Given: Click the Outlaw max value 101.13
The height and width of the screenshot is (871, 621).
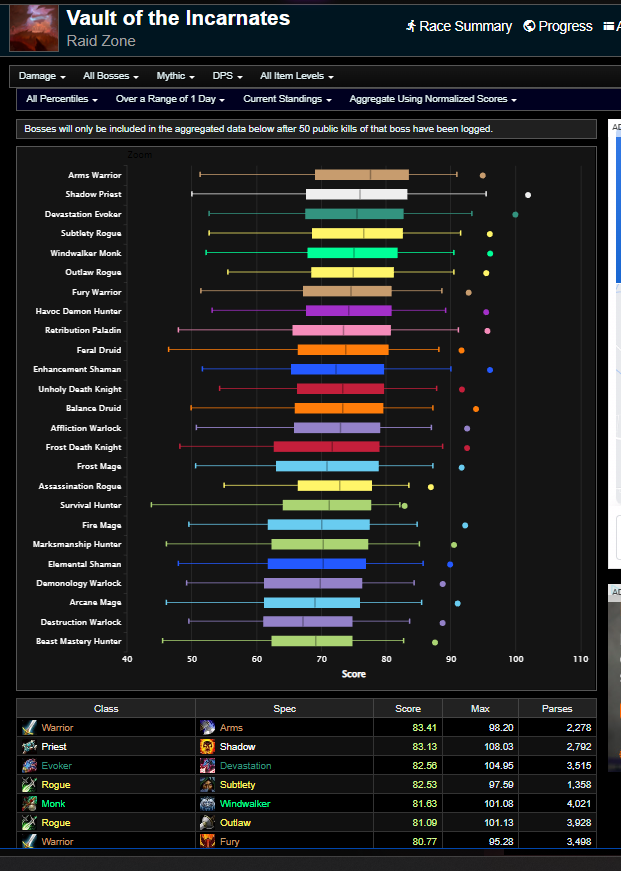Looking at the screenshot, I should click(499, 823).
